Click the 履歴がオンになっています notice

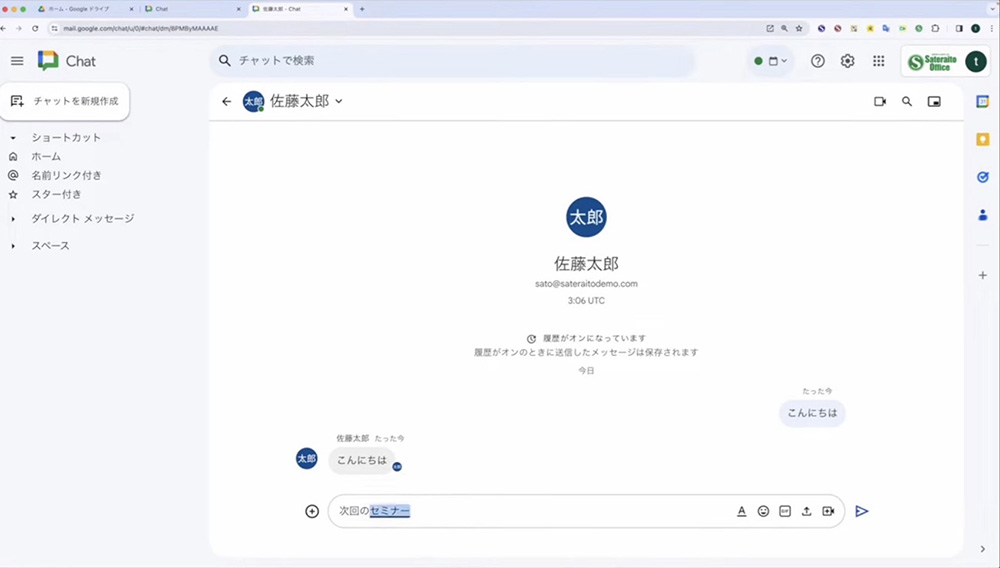[x=594, y=339]
